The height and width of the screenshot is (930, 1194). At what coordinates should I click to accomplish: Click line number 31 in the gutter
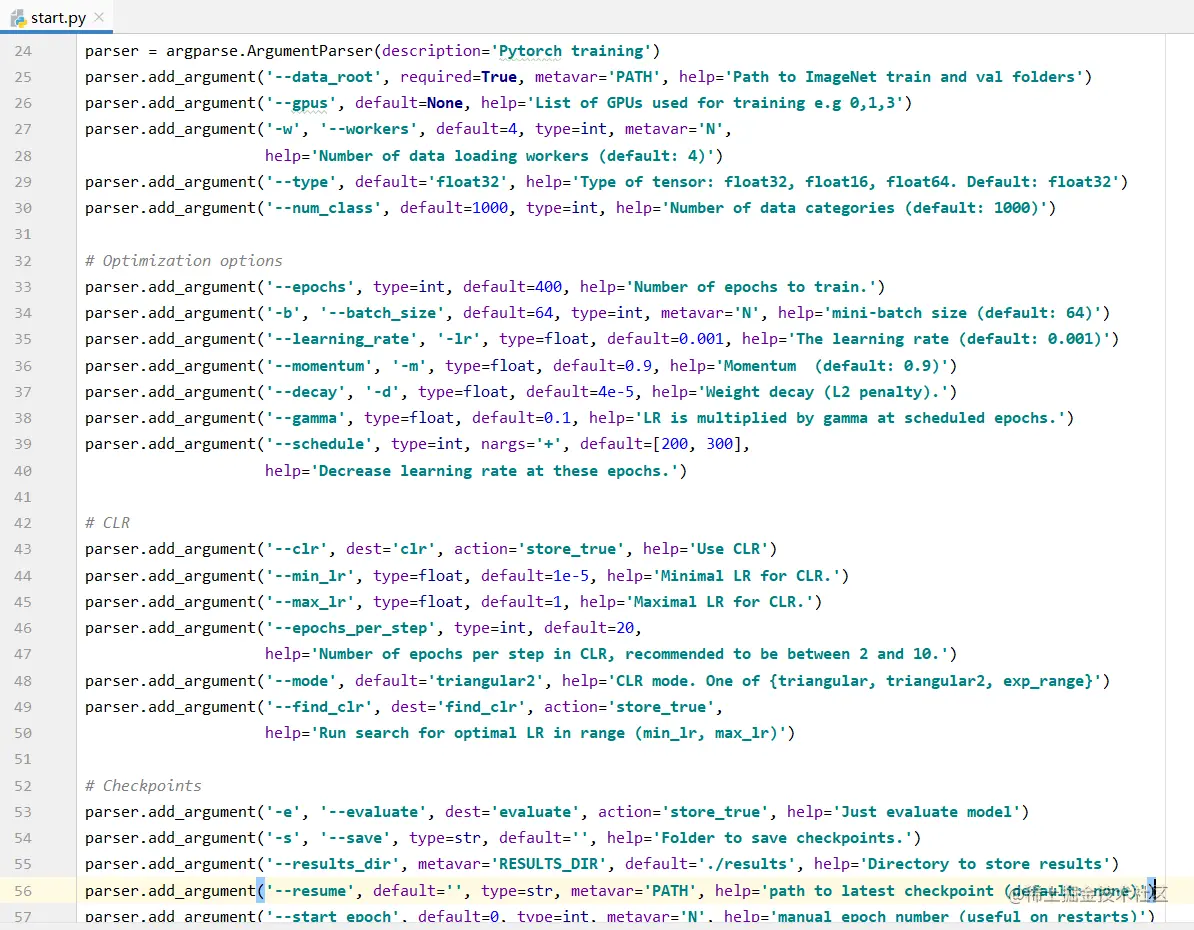[23, 235]
